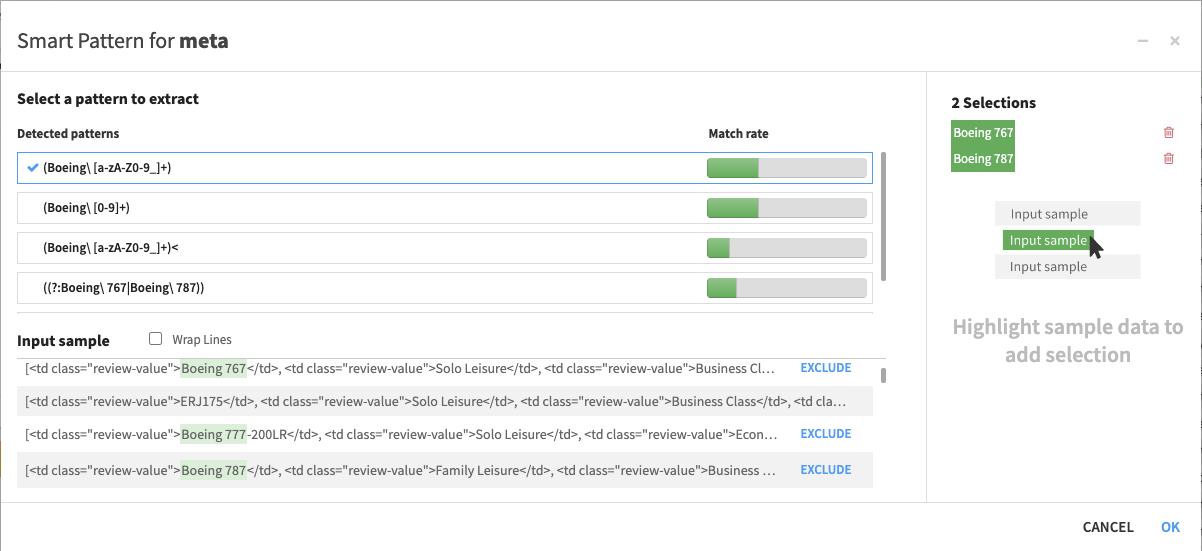Viewport: 1202px width, 551px height.
Task: Exclude the Boeing 787 sample row
Action: (x=826, y=470)
